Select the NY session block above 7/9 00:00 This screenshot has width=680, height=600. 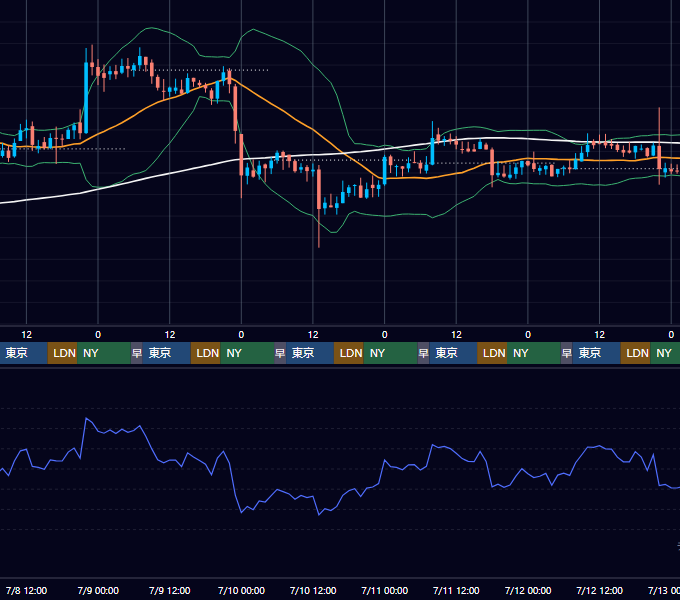(x=104, y=353)
